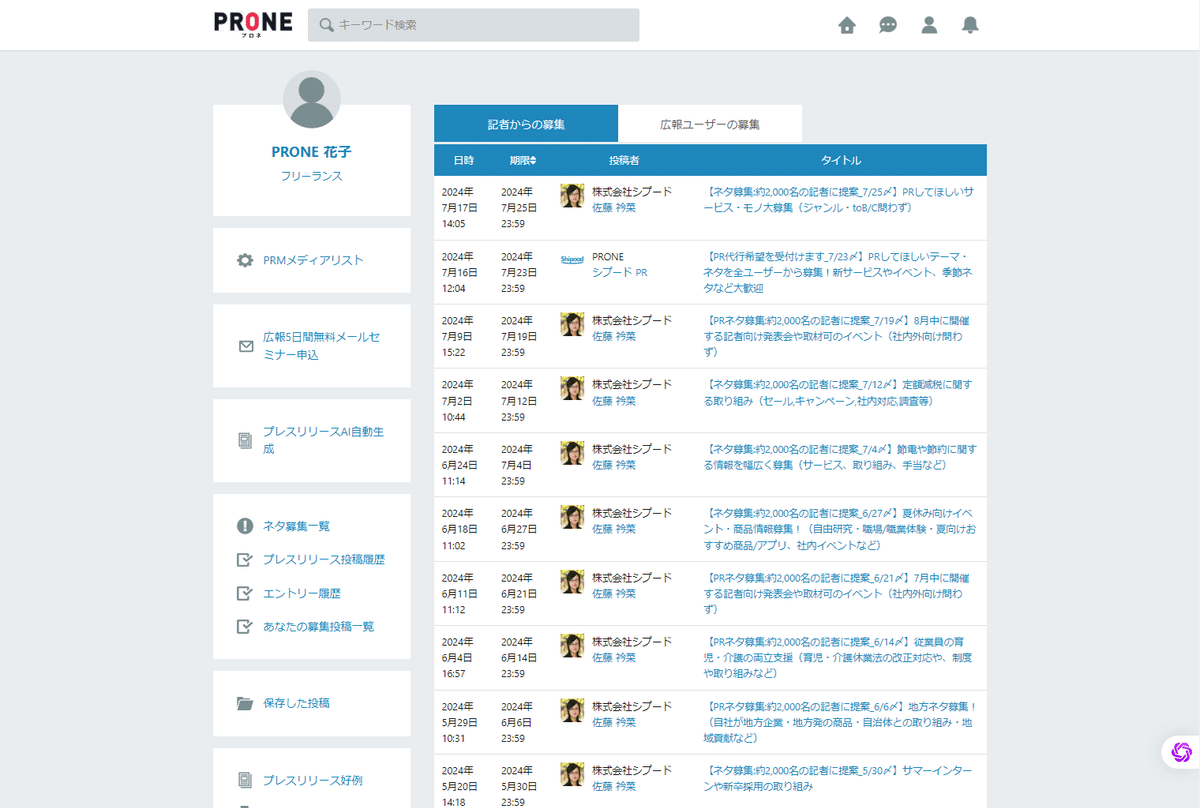Click the PRONE logo at top left
The width and height of the screenshot is (1200, 808).
pos(251,22)
